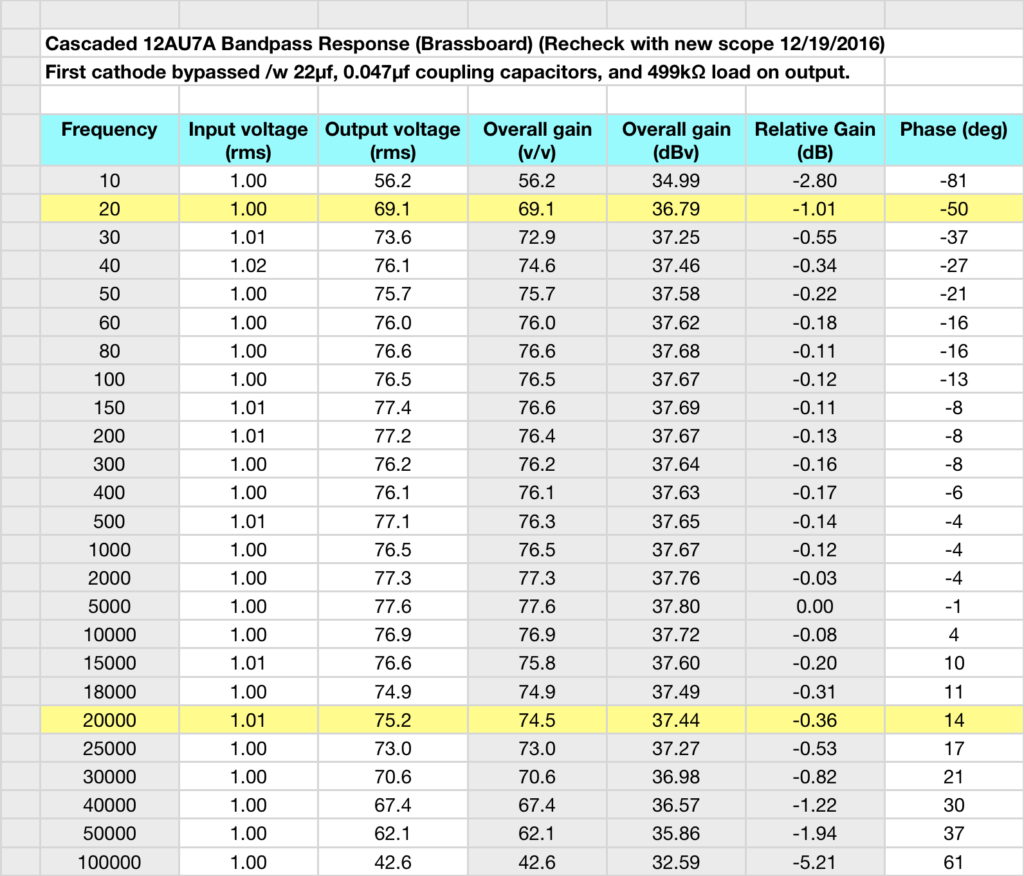The height and width of the screenshot is (876, 1024).
Task: Click relative gain value -0.22
Action: tap(815, 294)
